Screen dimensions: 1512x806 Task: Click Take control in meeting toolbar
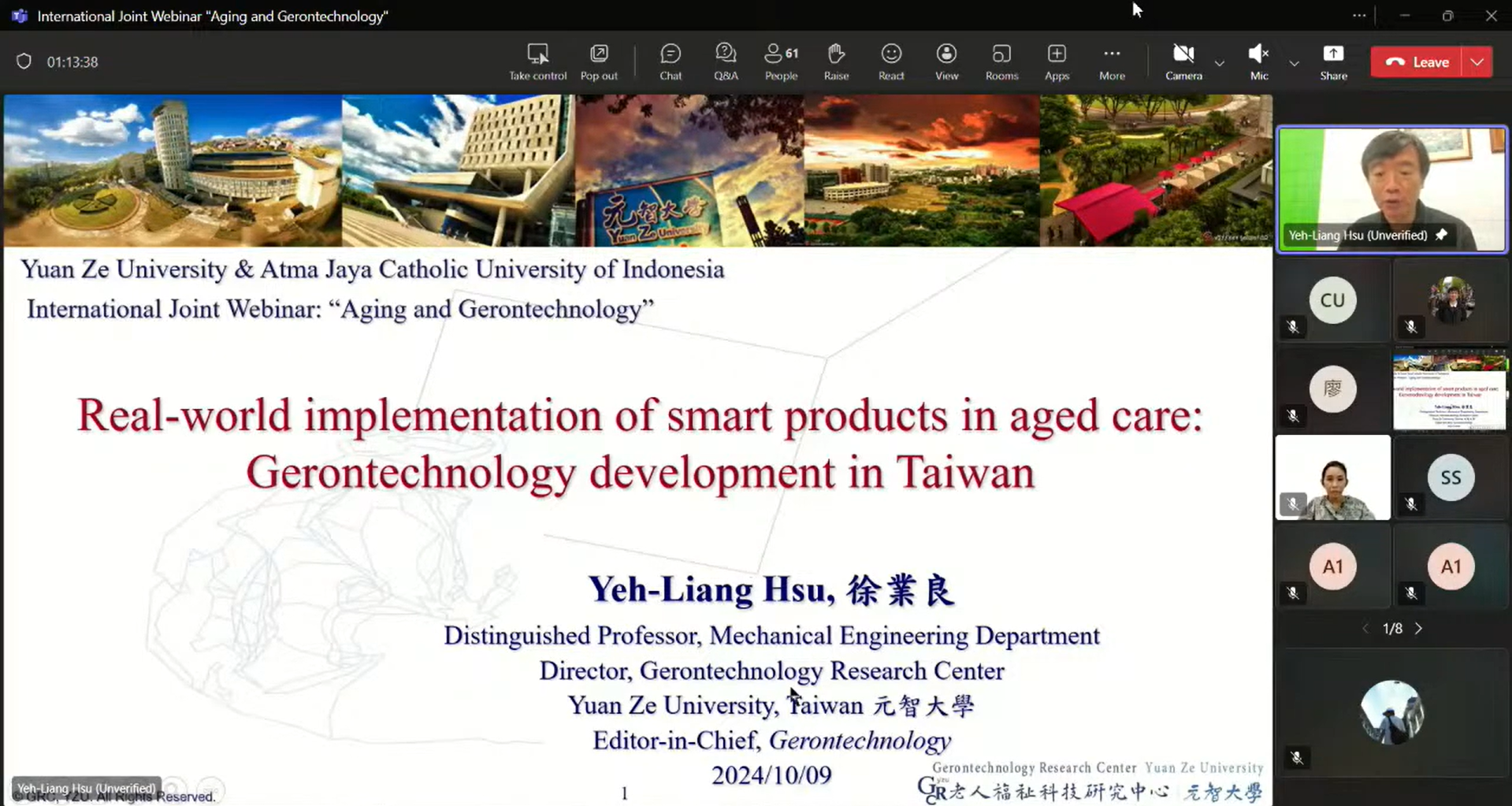pos(537,61)
